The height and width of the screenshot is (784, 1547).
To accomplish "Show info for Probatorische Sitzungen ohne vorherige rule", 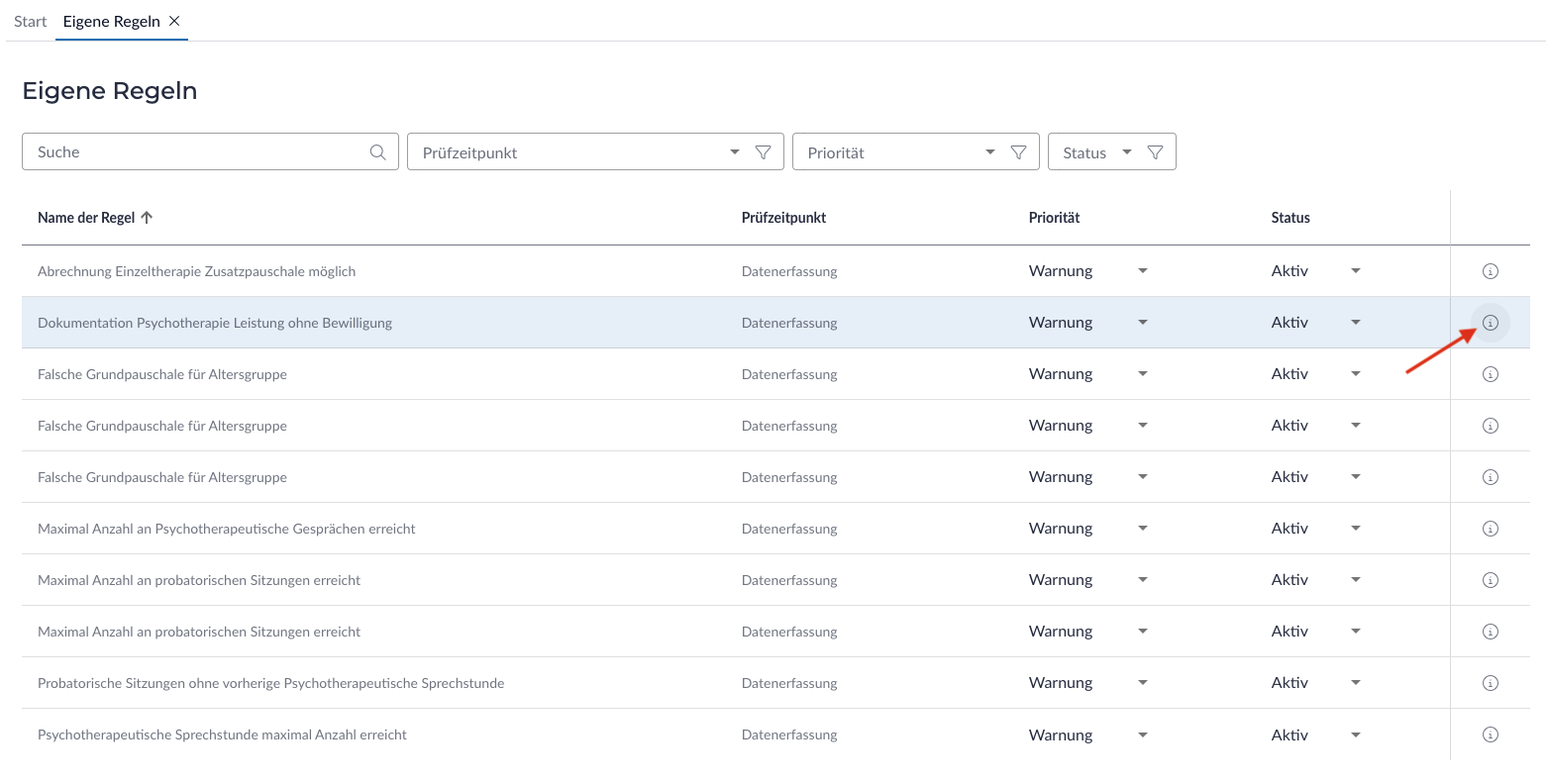I will click(1490, 683).
